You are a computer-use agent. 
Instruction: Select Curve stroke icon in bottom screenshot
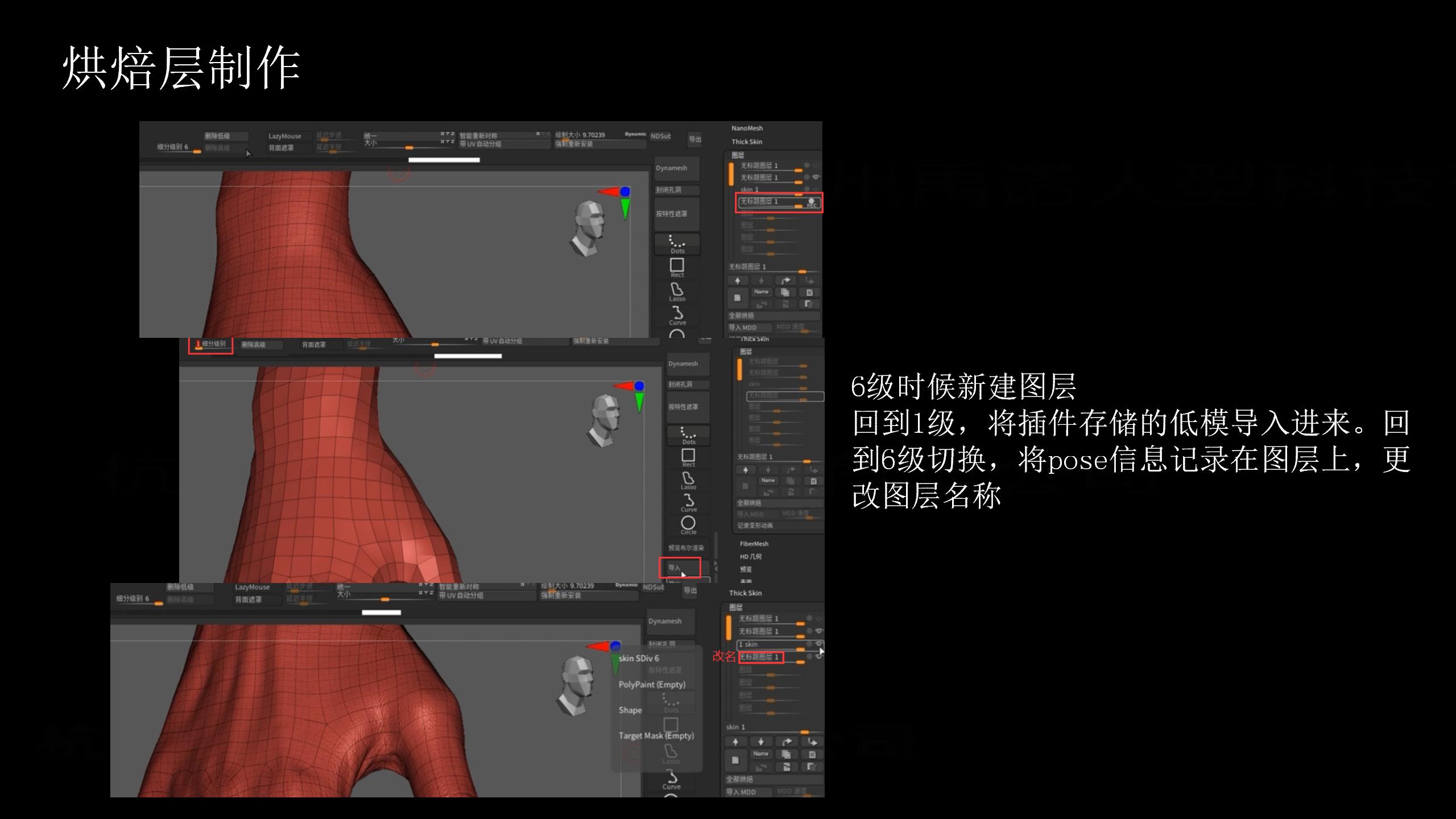[671, 780]
